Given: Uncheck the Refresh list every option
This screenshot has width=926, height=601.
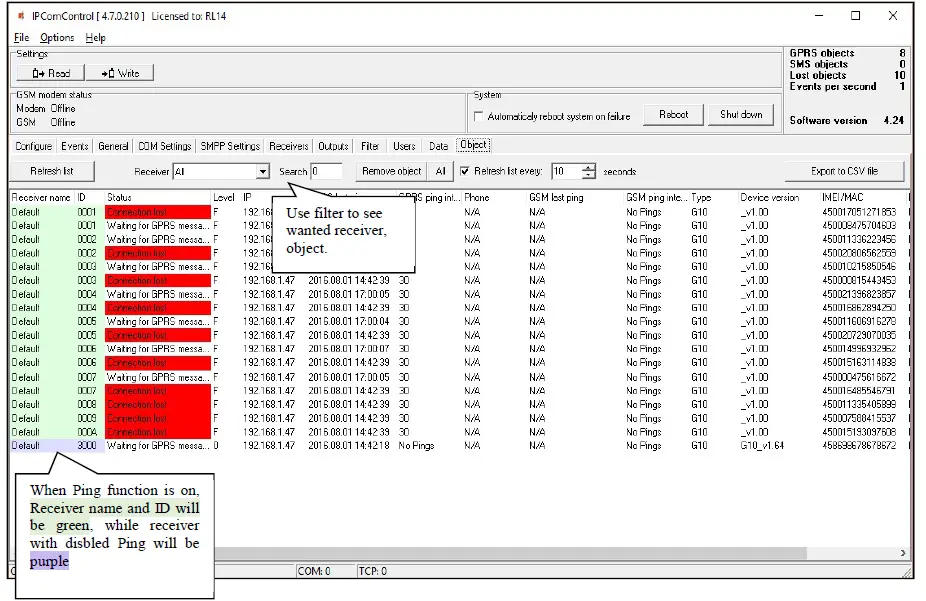Looking at the screenshot, I should coord(466,171).
